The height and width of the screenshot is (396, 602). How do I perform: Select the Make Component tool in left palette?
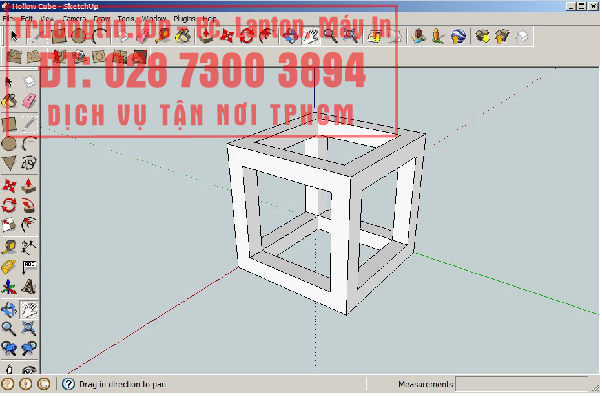click(29, 82)
